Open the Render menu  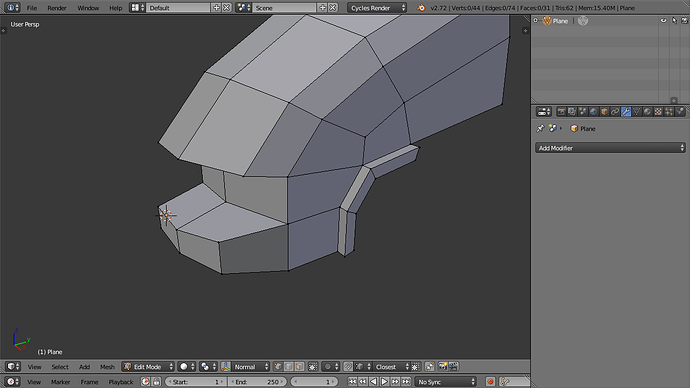pos(57,8)
